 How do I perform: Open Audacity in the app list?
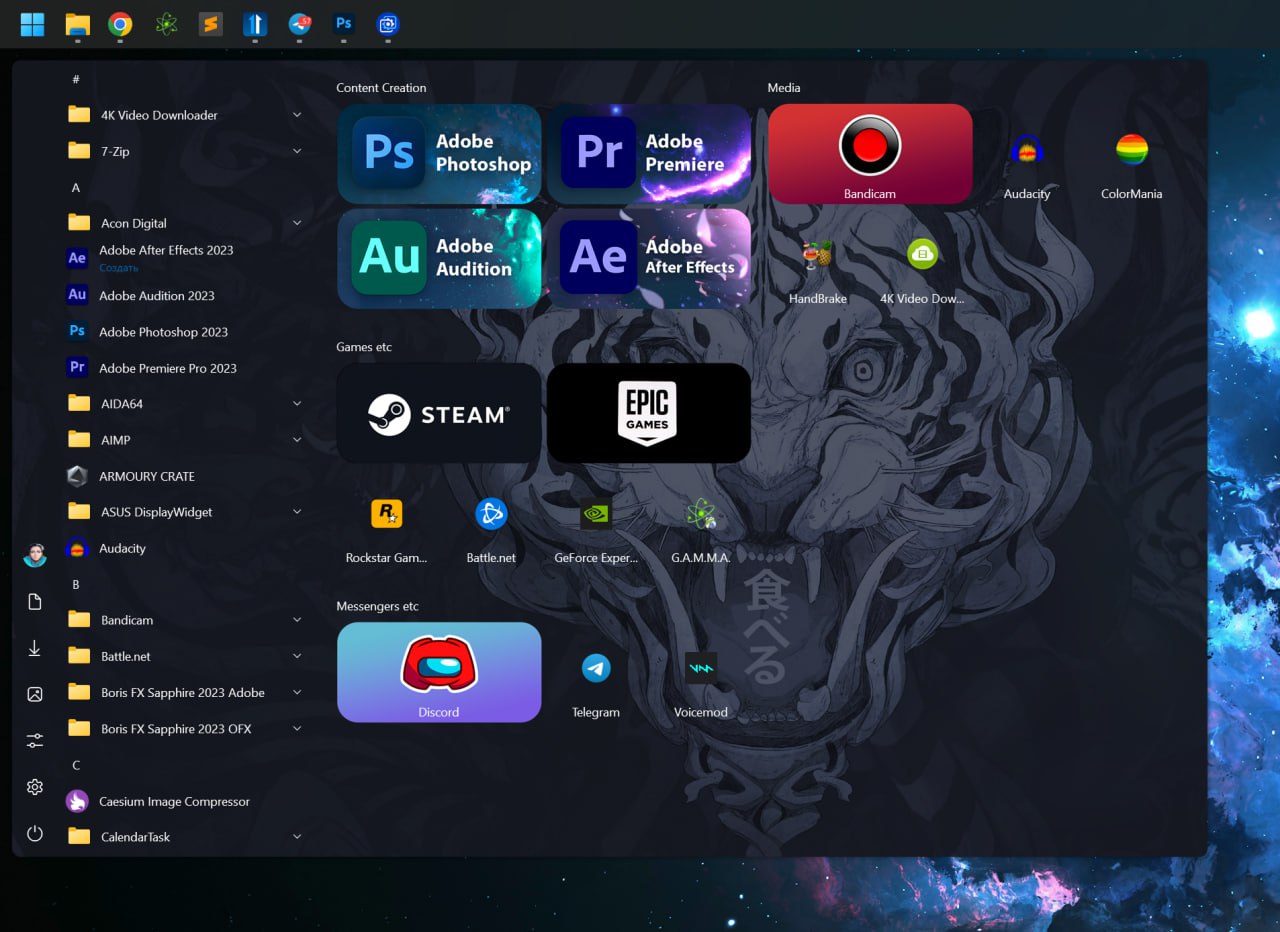coord(185,548)
